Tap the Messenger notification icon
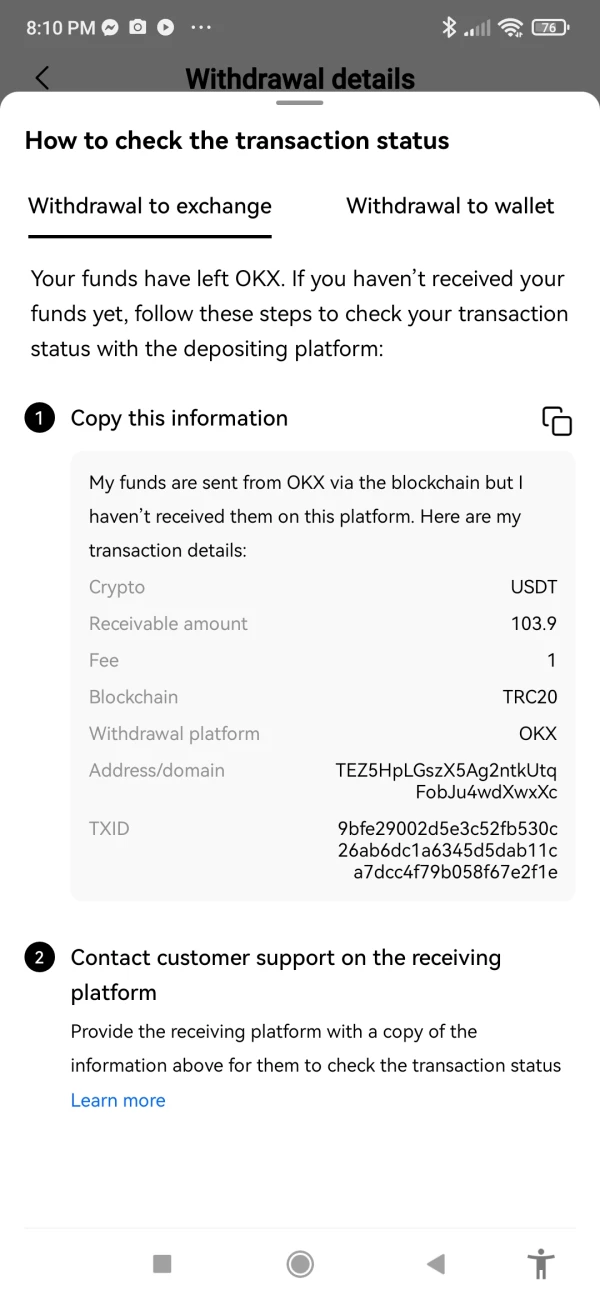The width and height of the screenshot is (600, 1300). pos(110,28)
